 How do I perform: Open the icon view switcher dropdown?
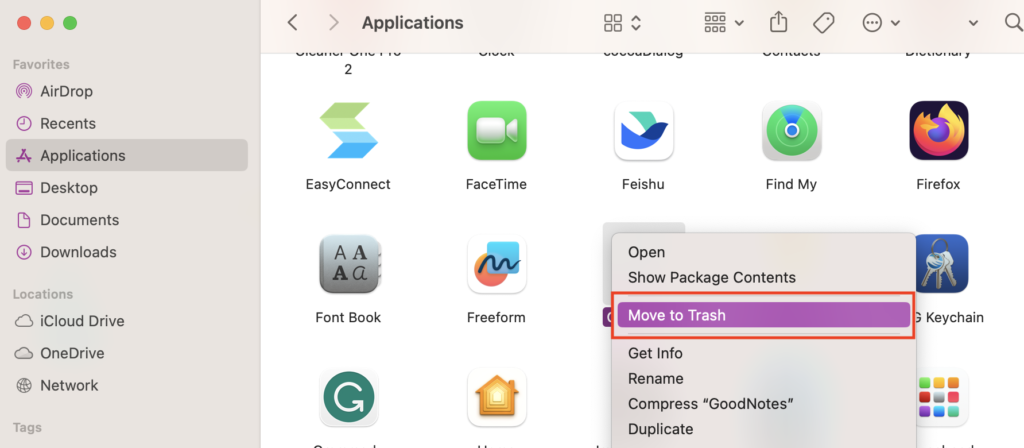tap(623, 22)
